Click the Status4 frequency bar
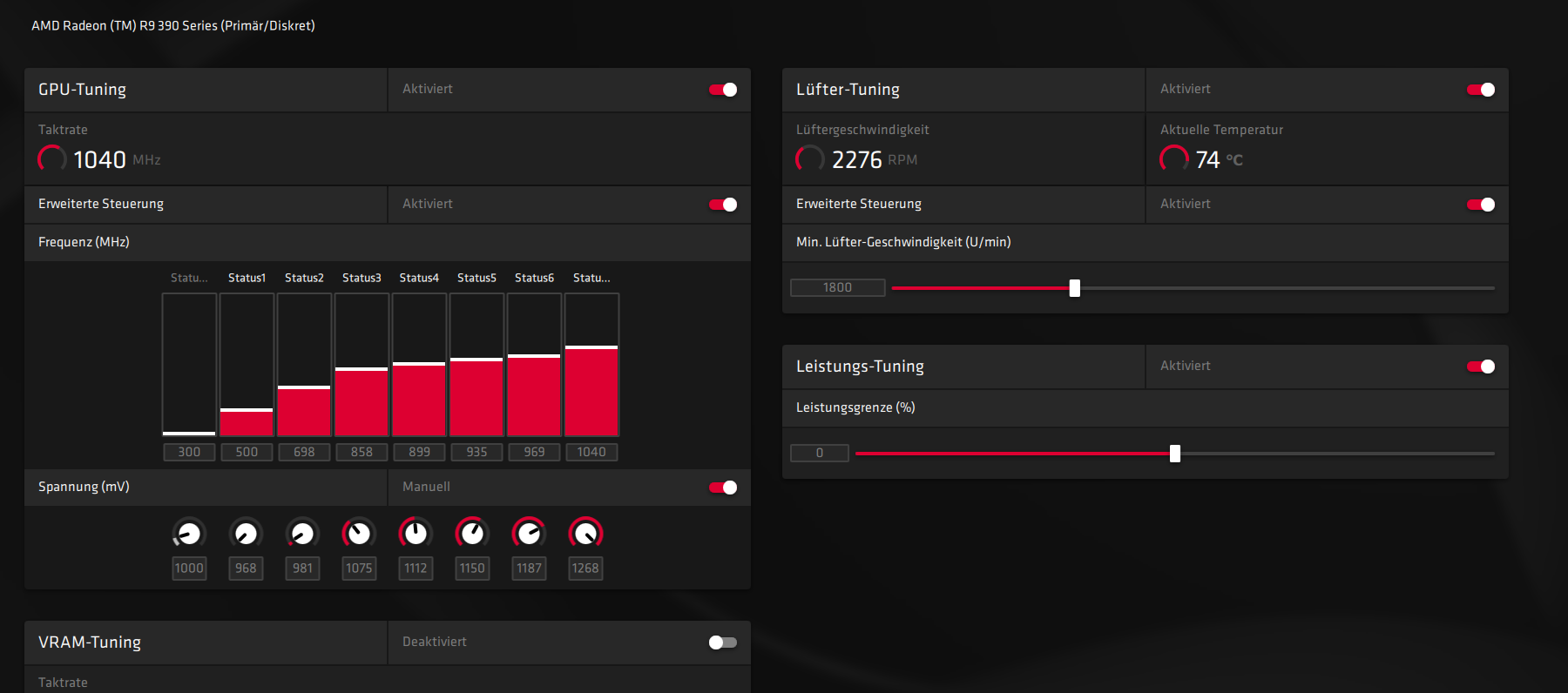The width and height of the screenshot is (1568, 693). point(419,365)
